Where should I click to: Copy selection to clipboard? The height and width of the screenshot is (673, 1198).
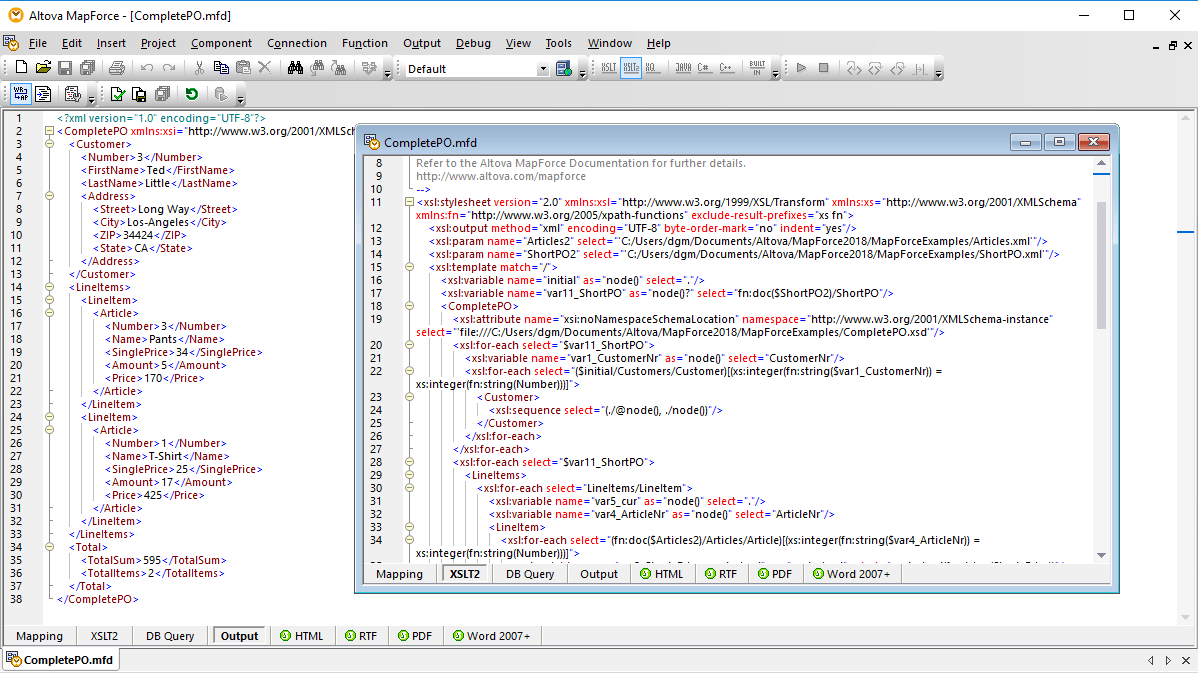(221, 68)
